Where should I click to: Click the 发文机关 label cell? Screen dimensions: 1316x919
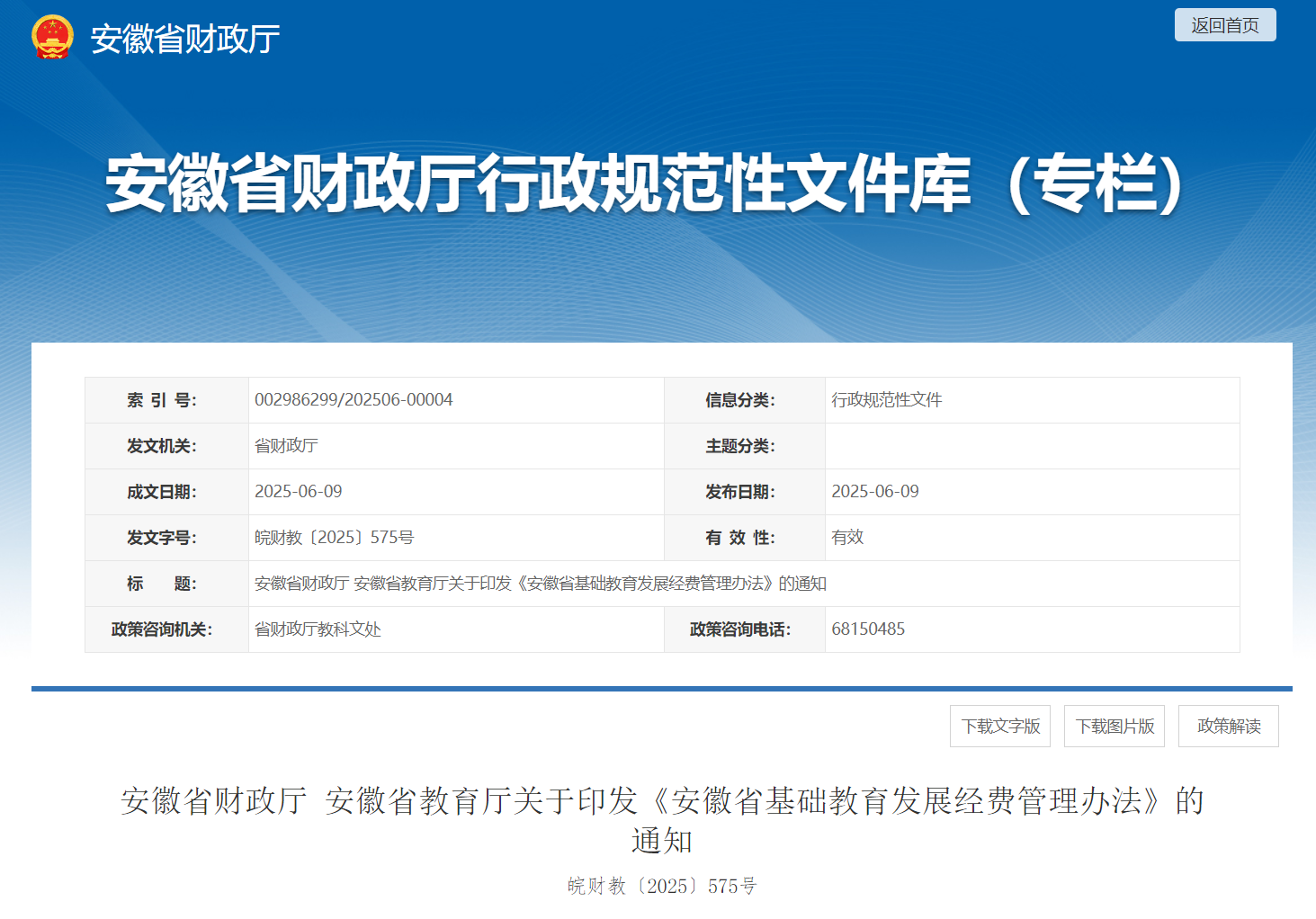[166, 446]
